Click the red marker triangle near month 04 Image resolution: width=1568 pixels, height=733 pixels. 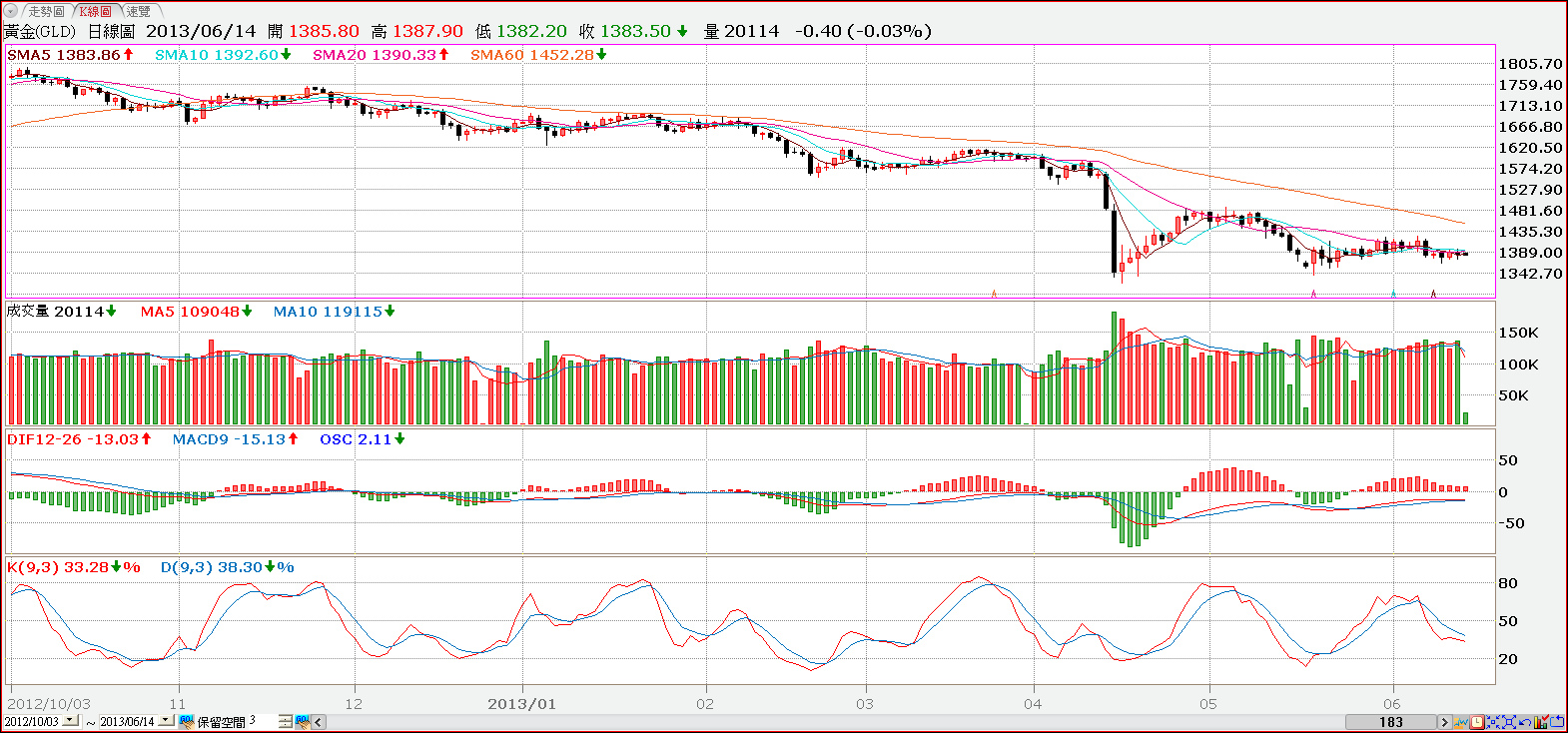[x=994, y=294]
